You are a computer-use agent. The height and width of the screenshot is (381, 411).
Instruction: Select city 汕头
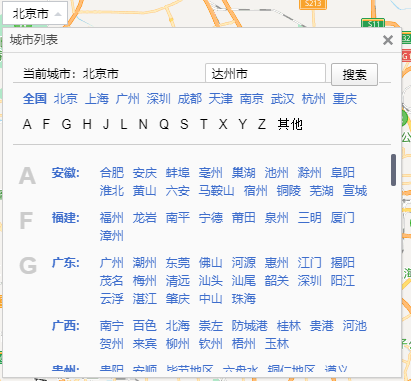[x=211, y=281]
